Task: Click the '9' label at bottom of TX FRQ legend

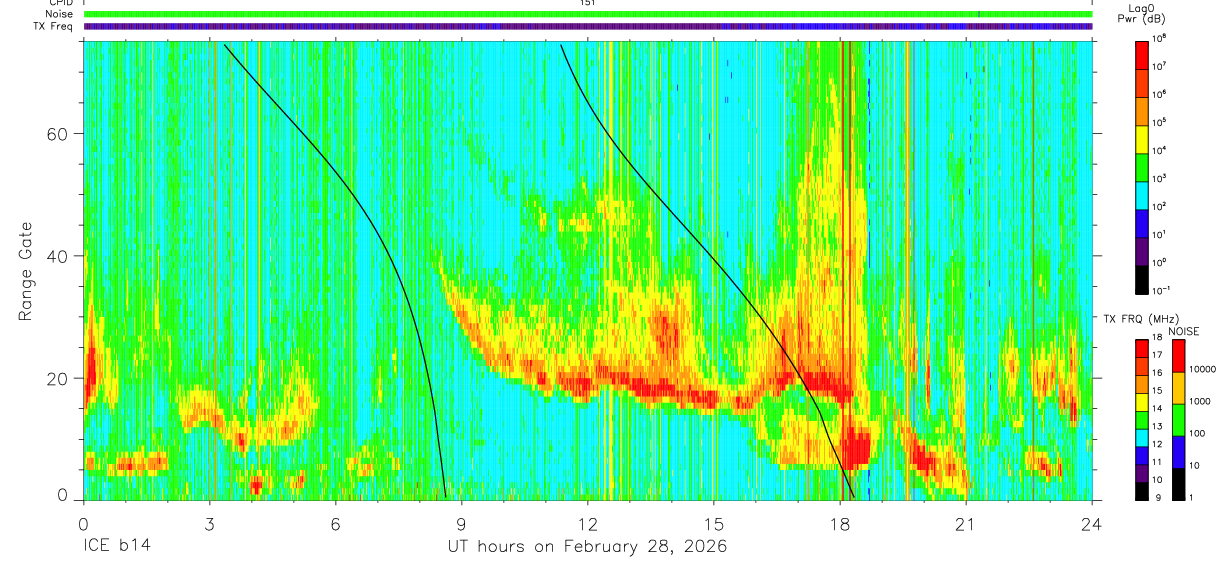Action: 1158,498
